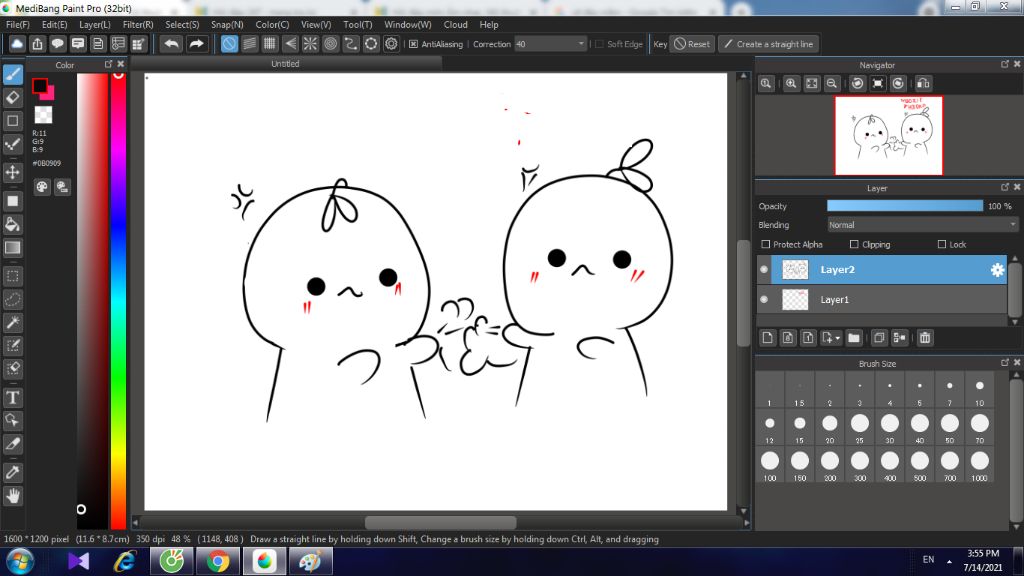Open add layer dropdown arrow

837,338
